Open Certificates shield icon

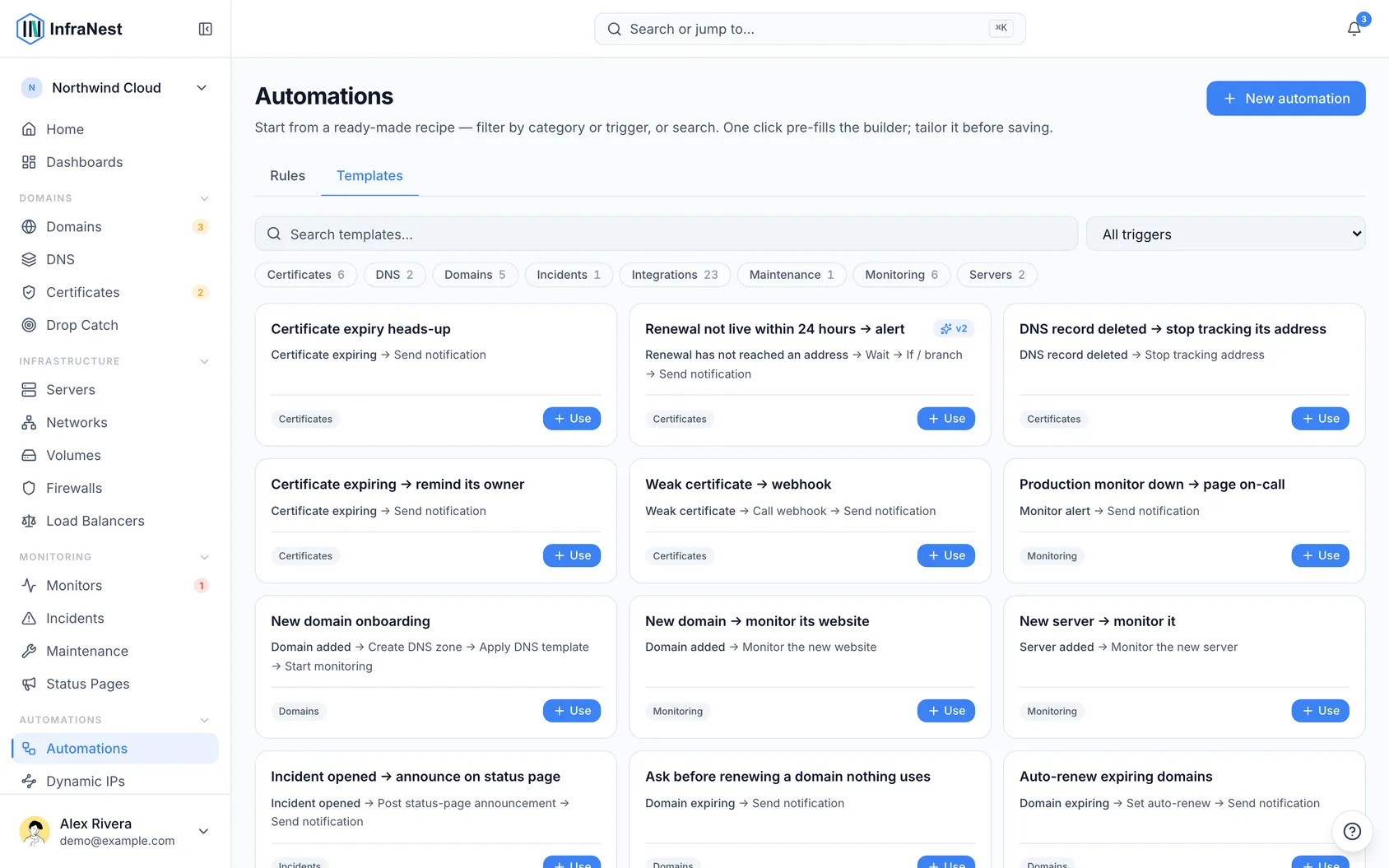(x=29, y=292)
